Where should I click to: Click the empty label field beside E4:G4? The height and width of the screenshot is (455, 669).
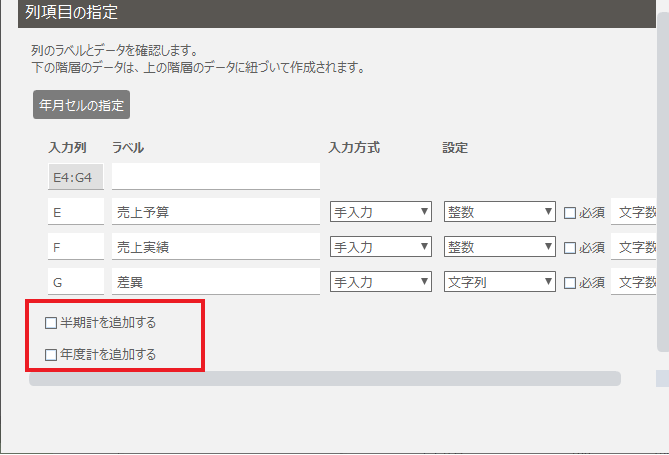[215, 177]
